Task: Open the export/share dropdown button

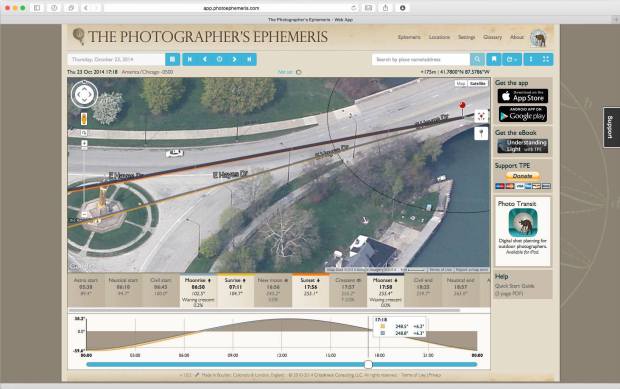Action: click(x=512, y=59)
